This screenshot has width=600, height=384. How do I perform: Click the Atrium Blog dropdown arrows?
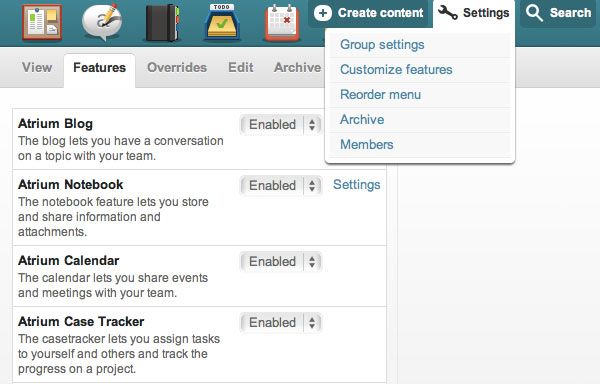click(312, 125)
